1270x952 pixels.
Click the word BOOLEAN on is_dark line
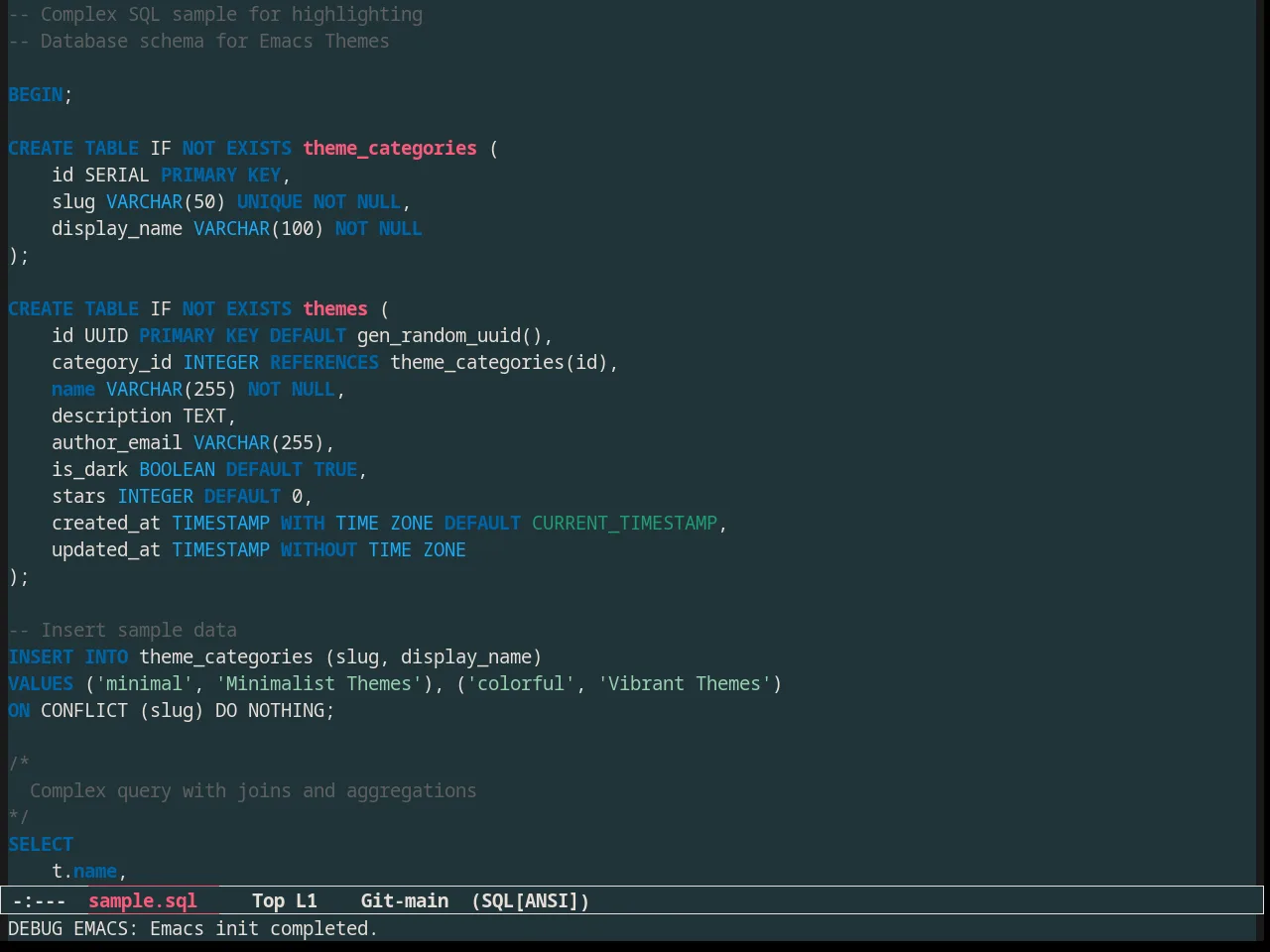177,469
